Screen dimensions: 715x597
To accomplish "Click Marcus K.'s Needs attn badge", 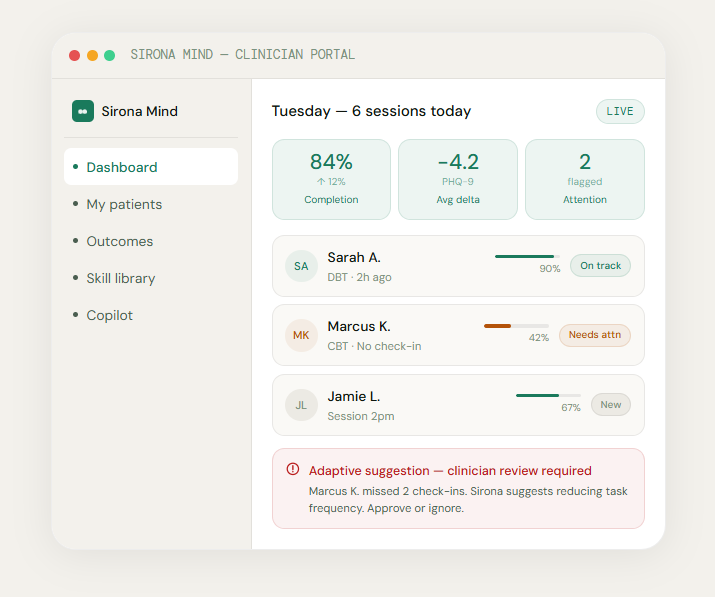I will point(595,335).
